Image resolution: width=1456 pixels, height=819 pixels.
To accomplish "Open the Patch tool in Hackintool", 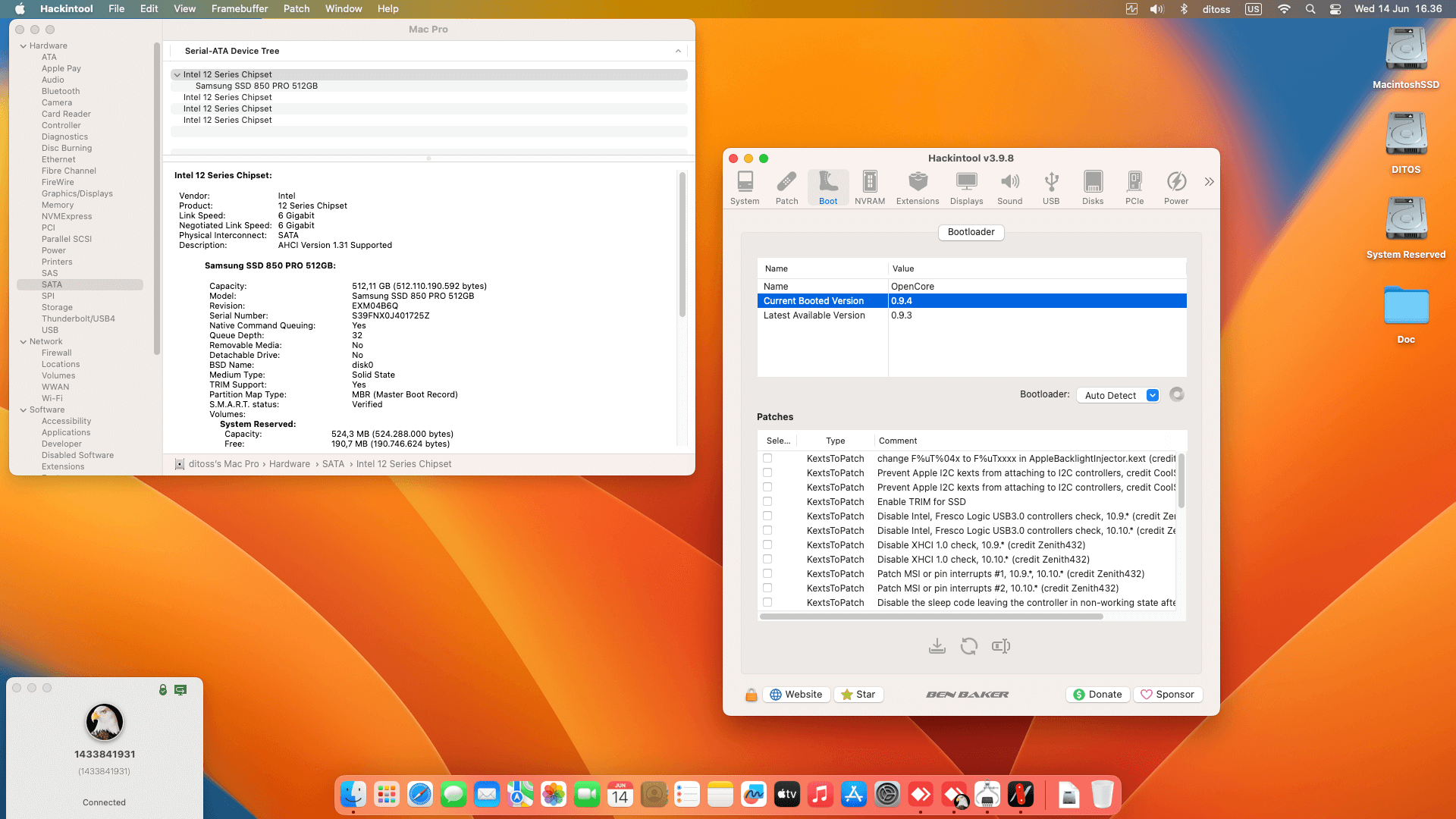I will [x=786, y=187].
